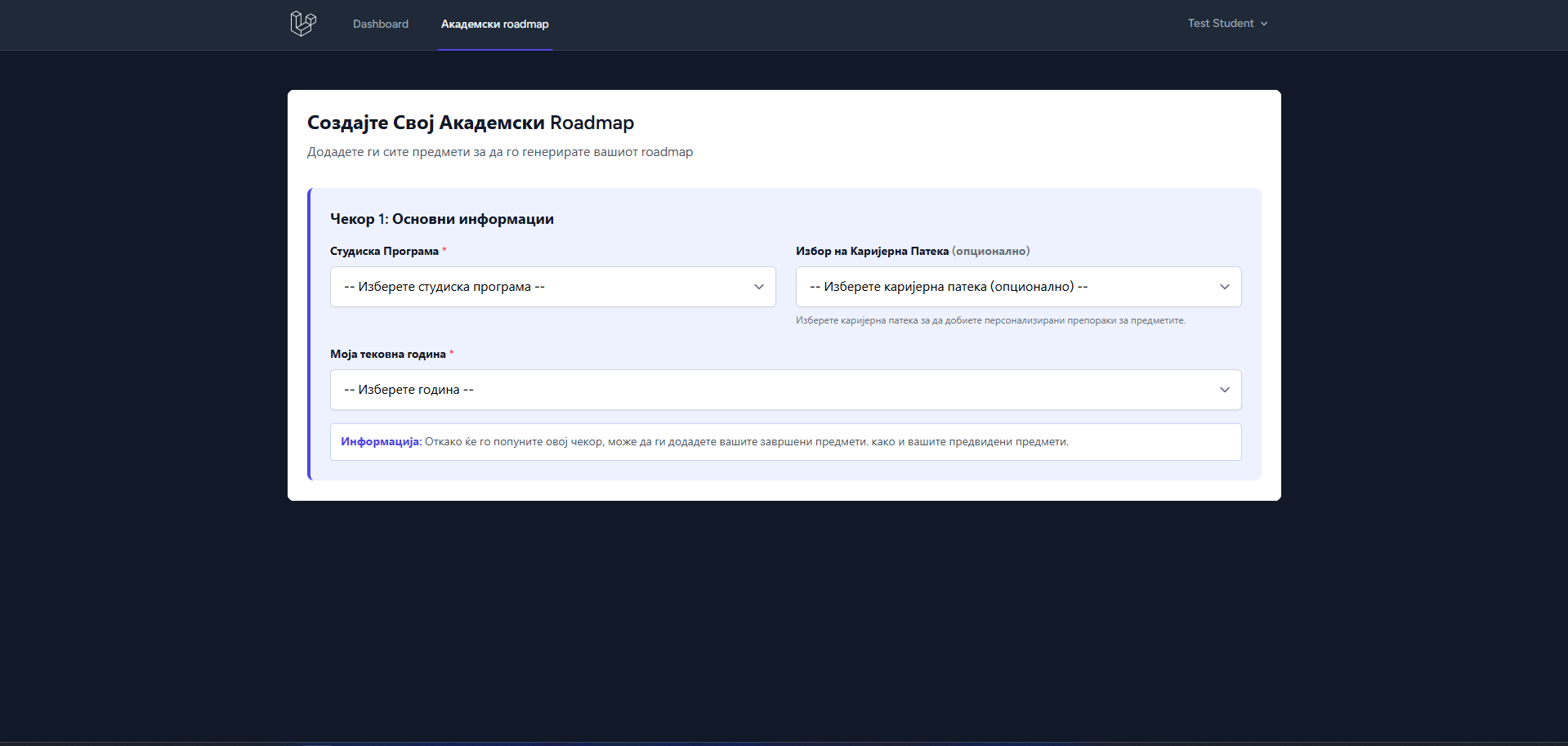The height and width of the screenshot is (746, 1568).
Task: Open the Test Student user menu
Action: [x=1220, y=24]
